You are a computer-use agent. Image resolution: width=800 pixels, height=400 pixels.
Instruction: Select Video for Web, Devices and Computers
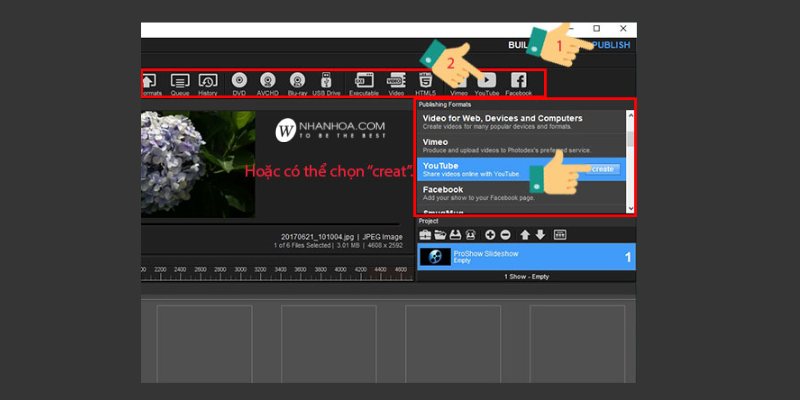(521, 122)
